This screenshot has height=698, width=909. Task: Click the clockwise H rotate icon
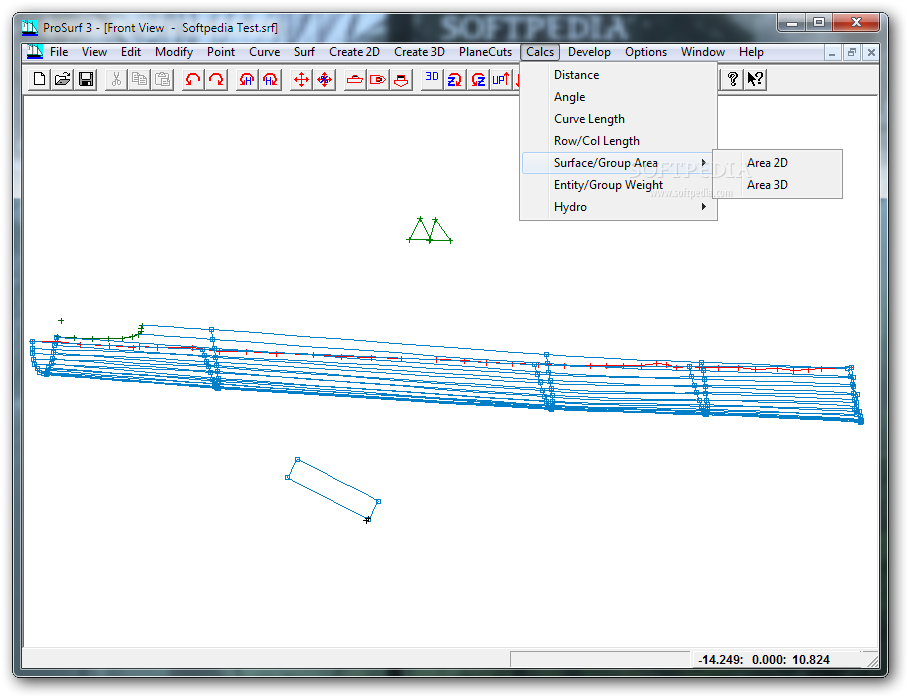coord(270,79)
